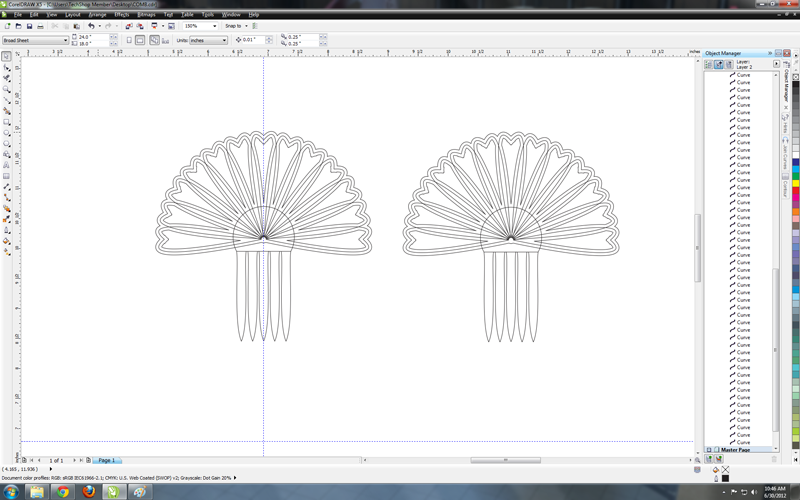The width and height of the screenshot is (800, 500).
Task: Click the Save icon in toolbar
Action: pyautogui.click(x=30, y=26)
